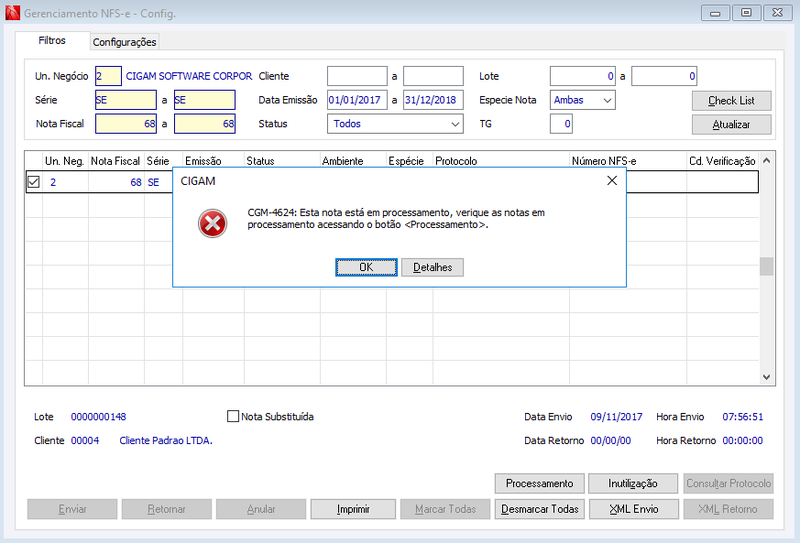The width and height of the screenshot is (800, 543).
Task: Click the Imprimir button
Action: click(353, 509)
